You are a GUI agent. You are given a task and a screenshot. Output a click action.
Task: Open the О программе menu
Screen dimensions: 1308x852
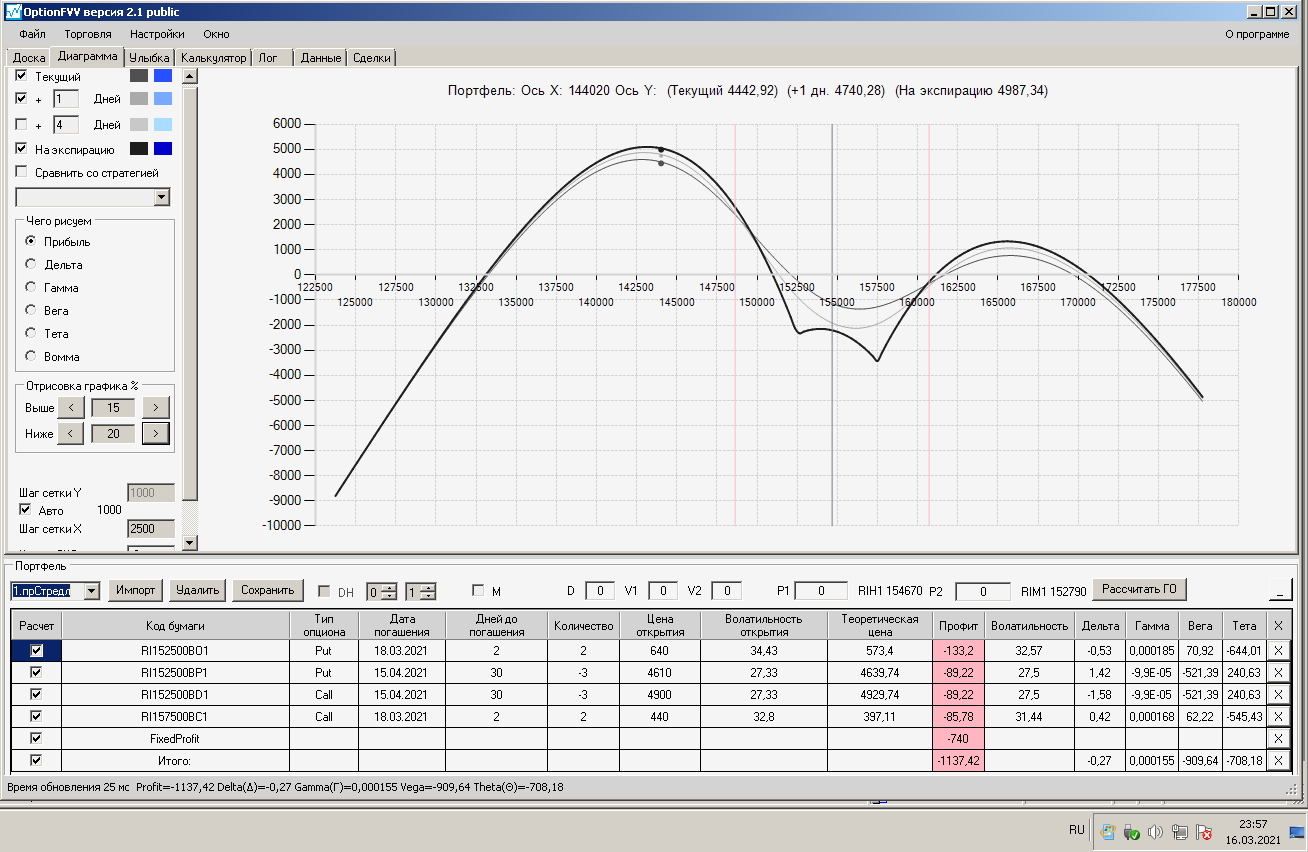pyautogui.click(x=1257, y=34)
